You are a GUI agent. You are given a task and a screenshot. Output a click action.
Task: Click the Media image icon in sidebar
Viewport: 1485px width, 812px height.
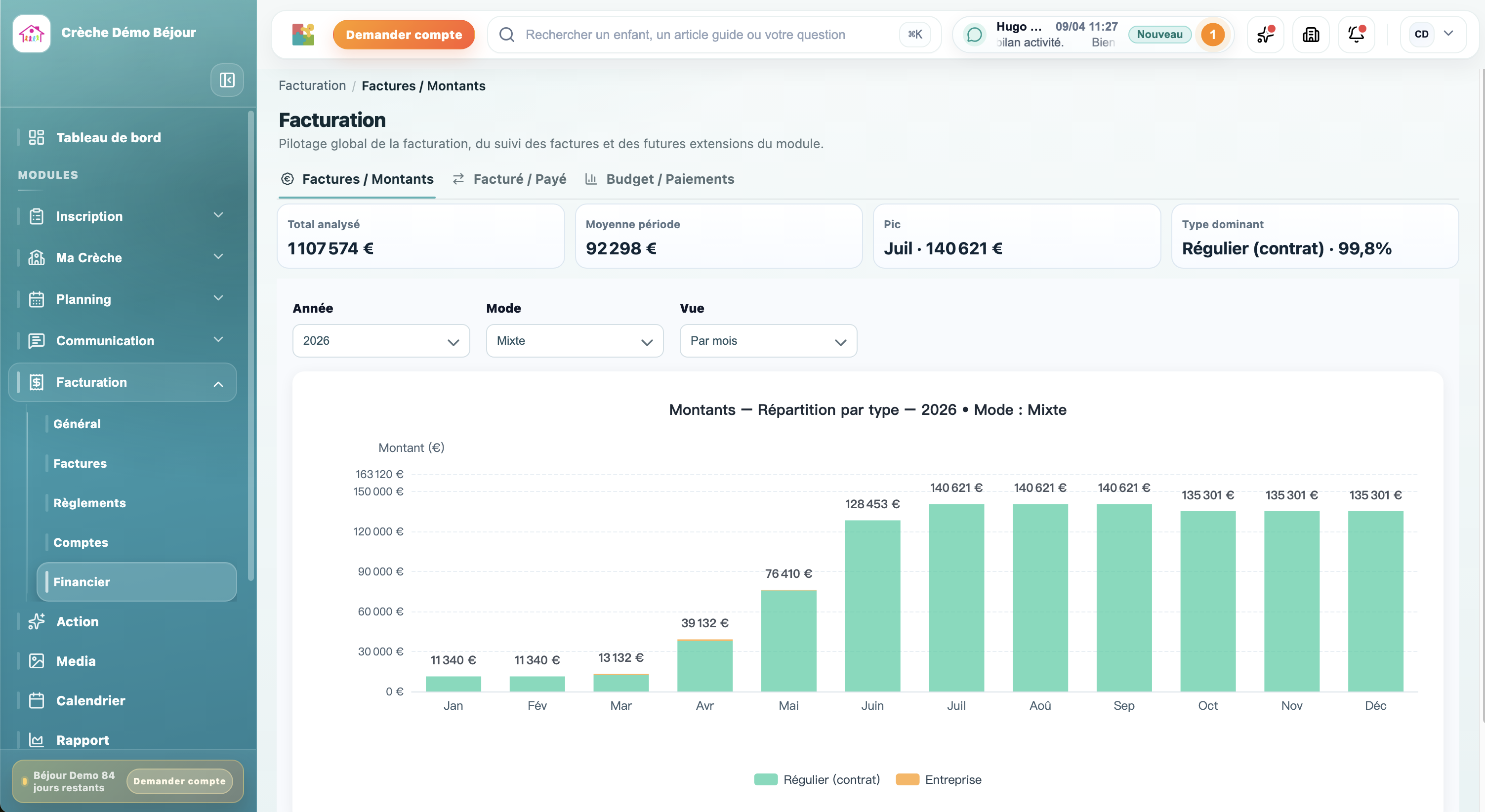point(37,661)
